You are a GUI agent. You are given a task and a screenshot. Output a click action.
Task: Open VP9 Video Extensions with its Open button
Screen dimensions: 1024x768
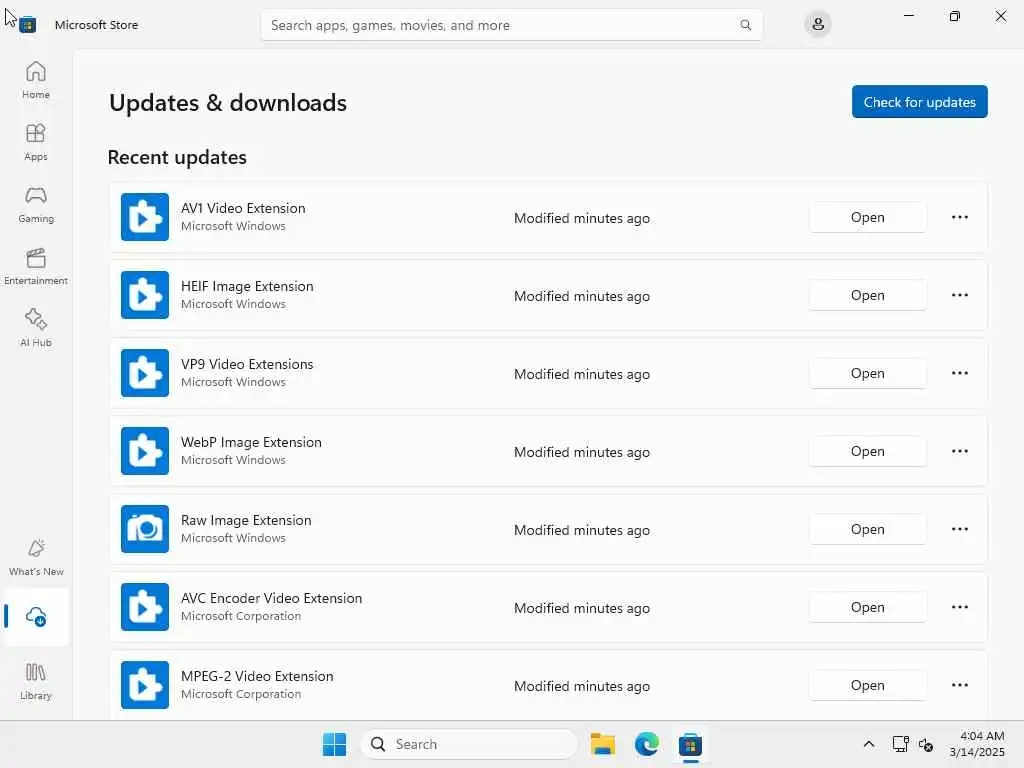(x=867, y=374)
